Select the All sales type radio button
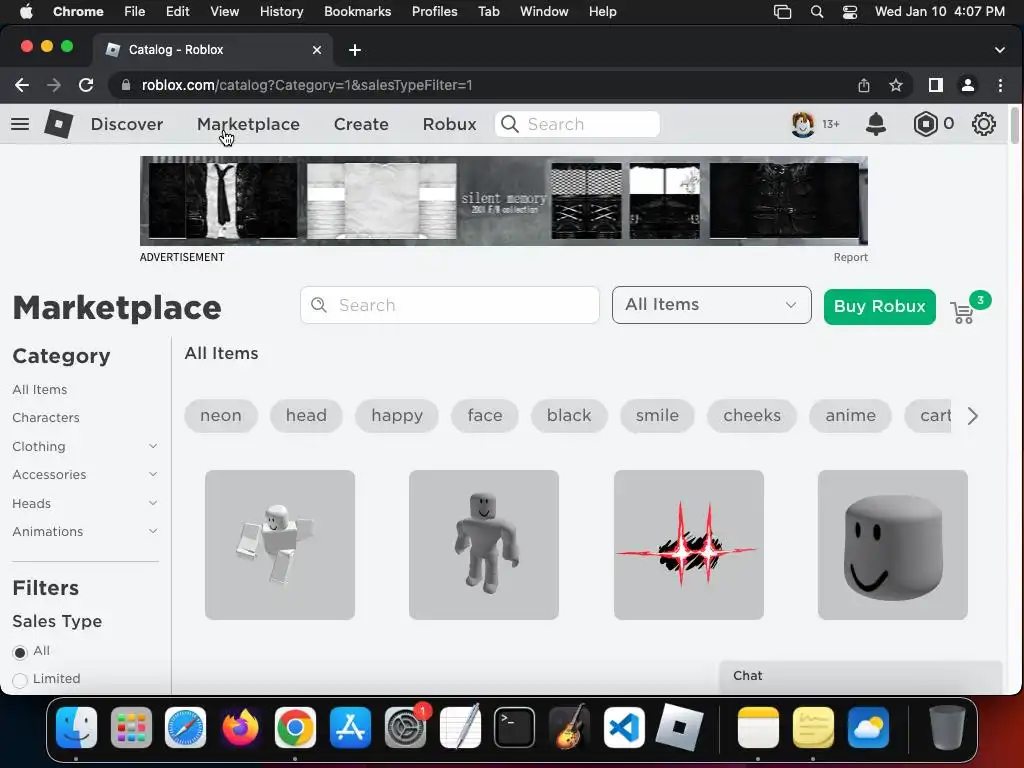Image resolution: width=1024 pixels, height=768 pixels. (20, 652)
